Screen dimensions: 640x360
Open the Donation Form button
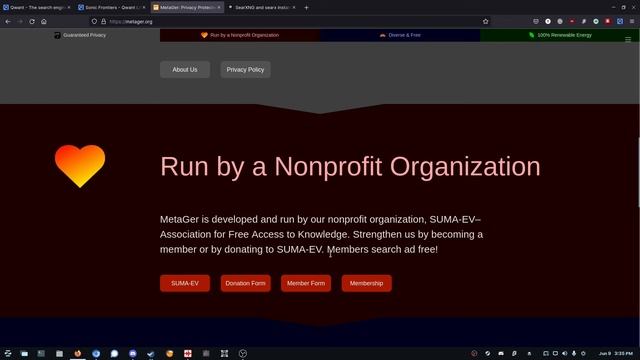(245, 283)
